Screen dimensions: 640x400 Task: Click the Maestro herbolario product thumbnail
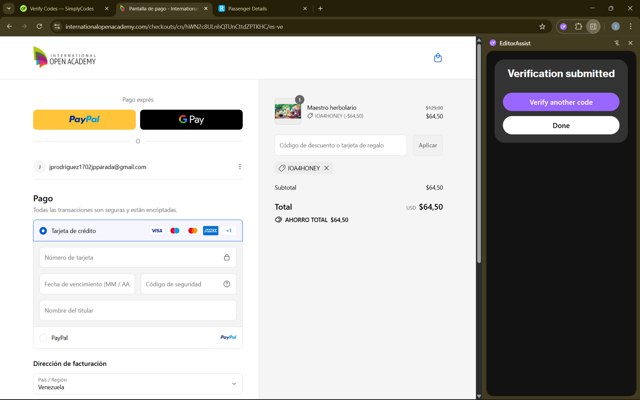point(288,111)
